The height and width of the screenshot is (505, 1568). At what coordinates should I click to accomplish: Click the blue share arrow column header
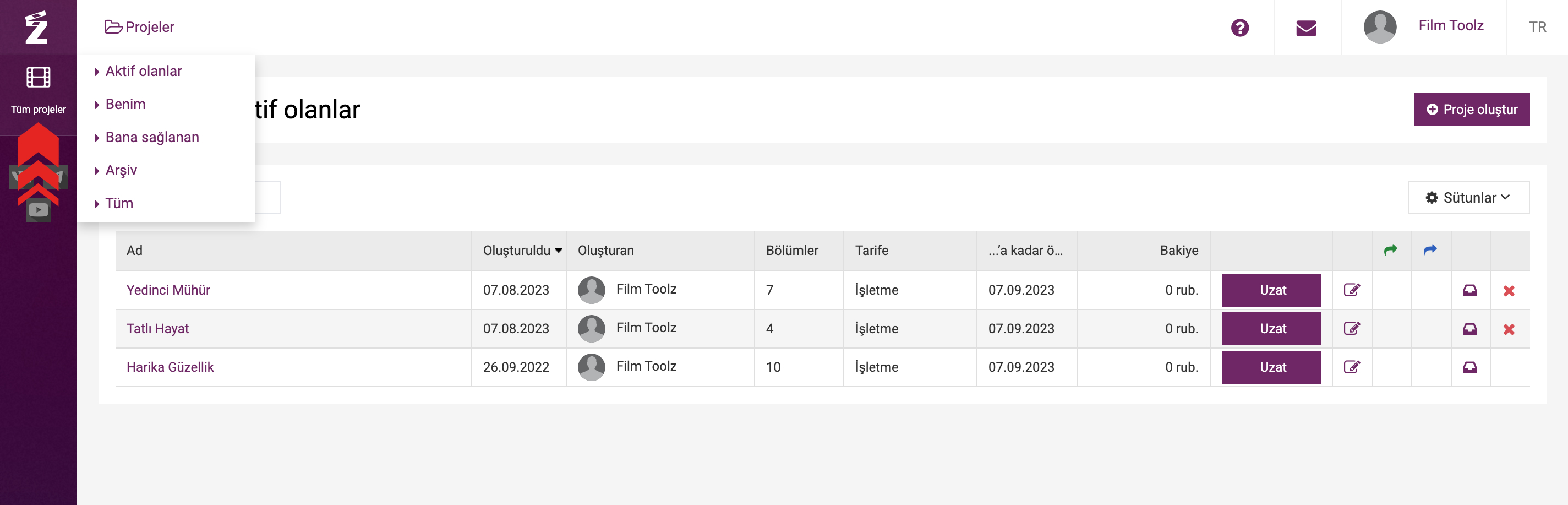click(x=1430, y=250)
